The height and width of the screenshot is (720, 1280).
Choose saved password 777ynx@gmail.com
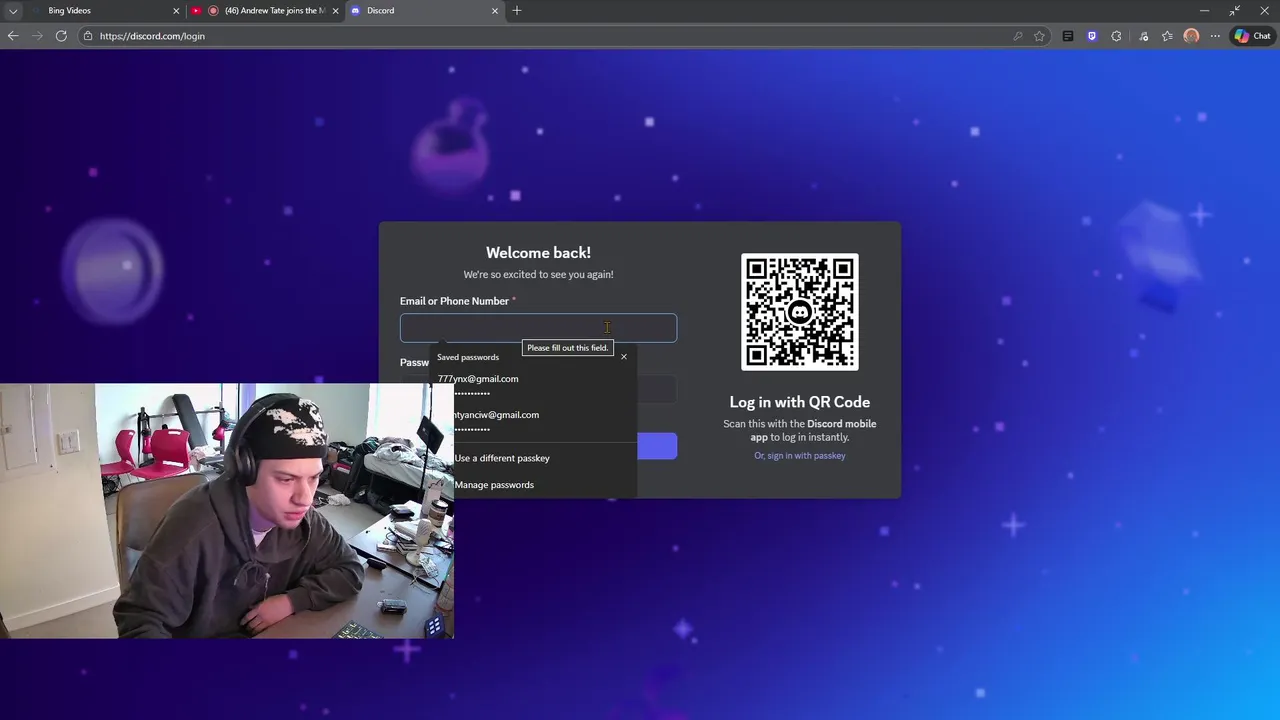coord(535,385)
